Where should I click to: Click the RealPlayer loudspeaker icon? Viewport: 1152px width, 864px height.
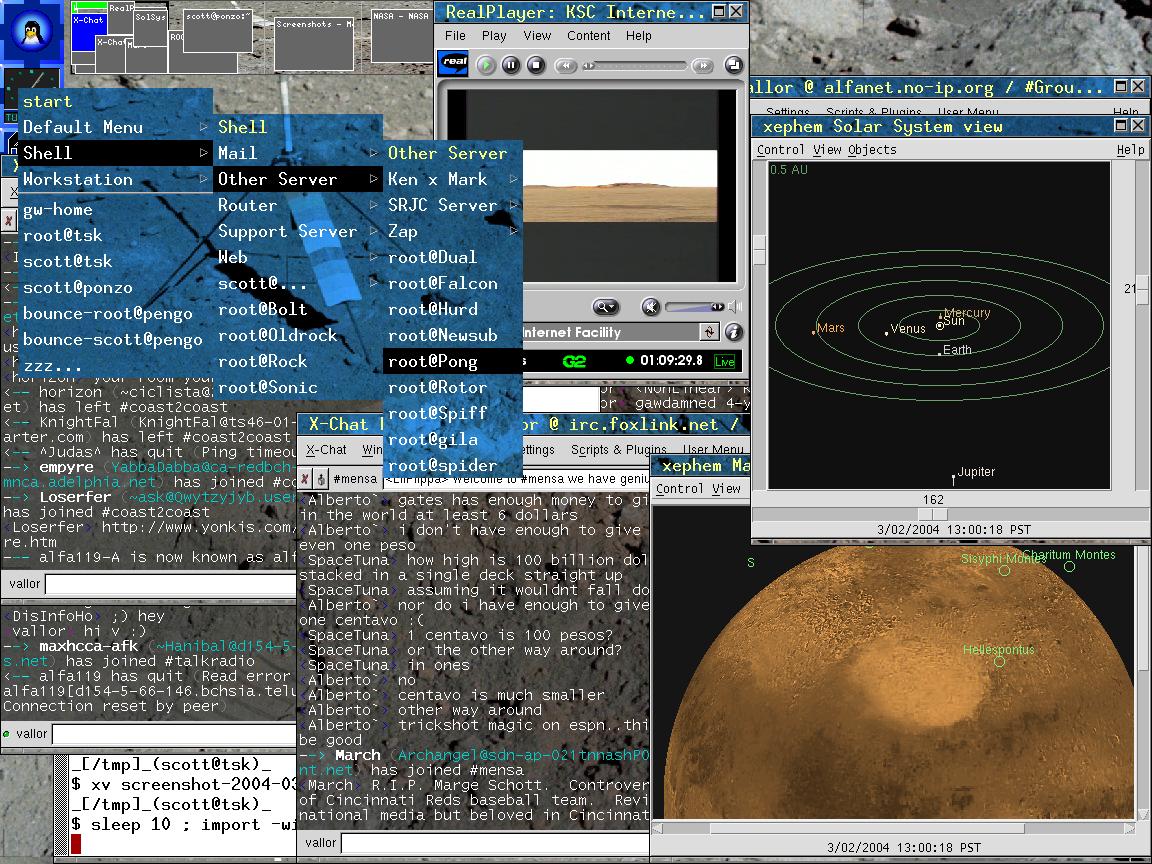pyautogui.click(x=735, y=306)
